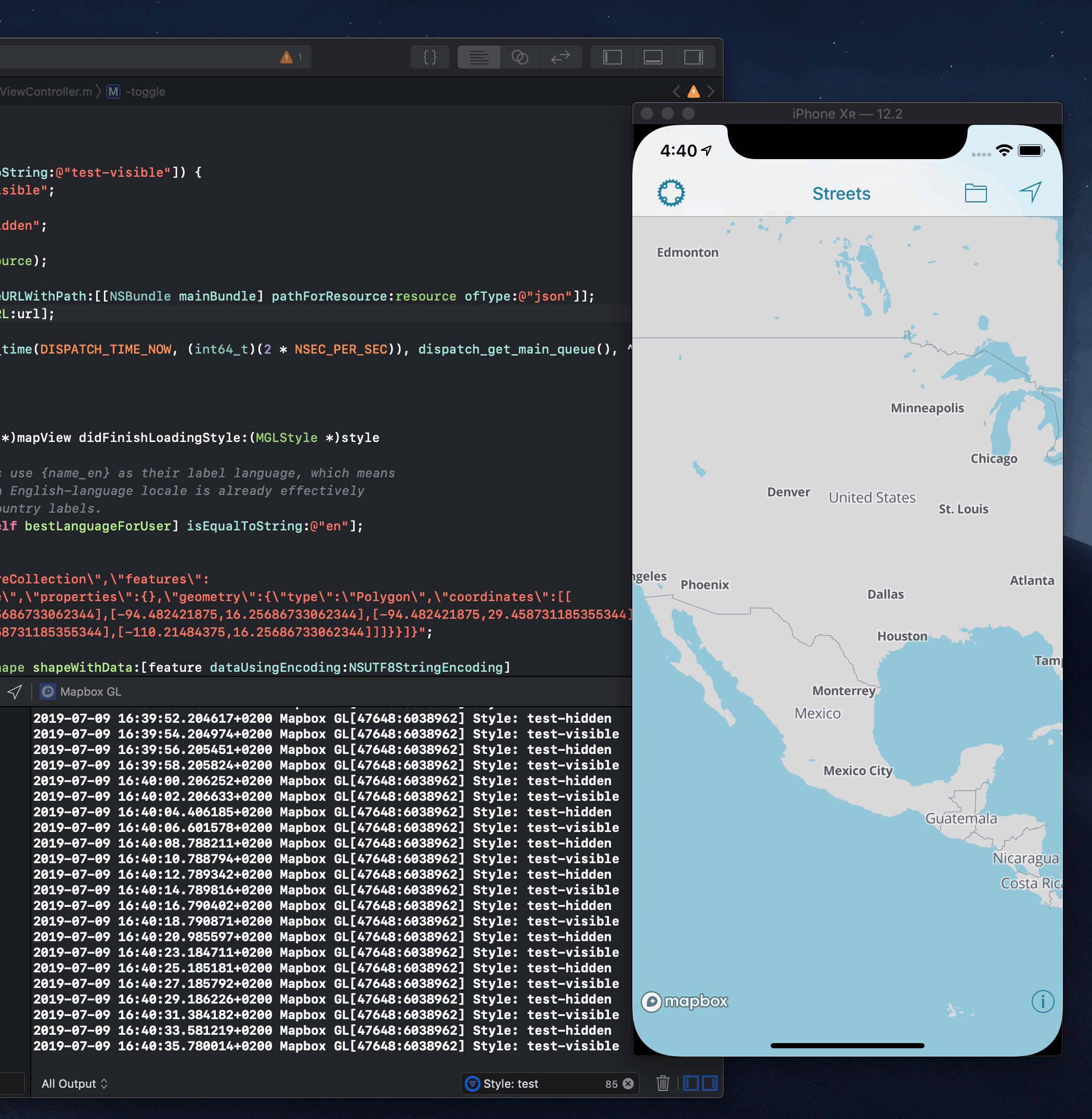Click the warning indicator in activity bar

pos(290,57)
